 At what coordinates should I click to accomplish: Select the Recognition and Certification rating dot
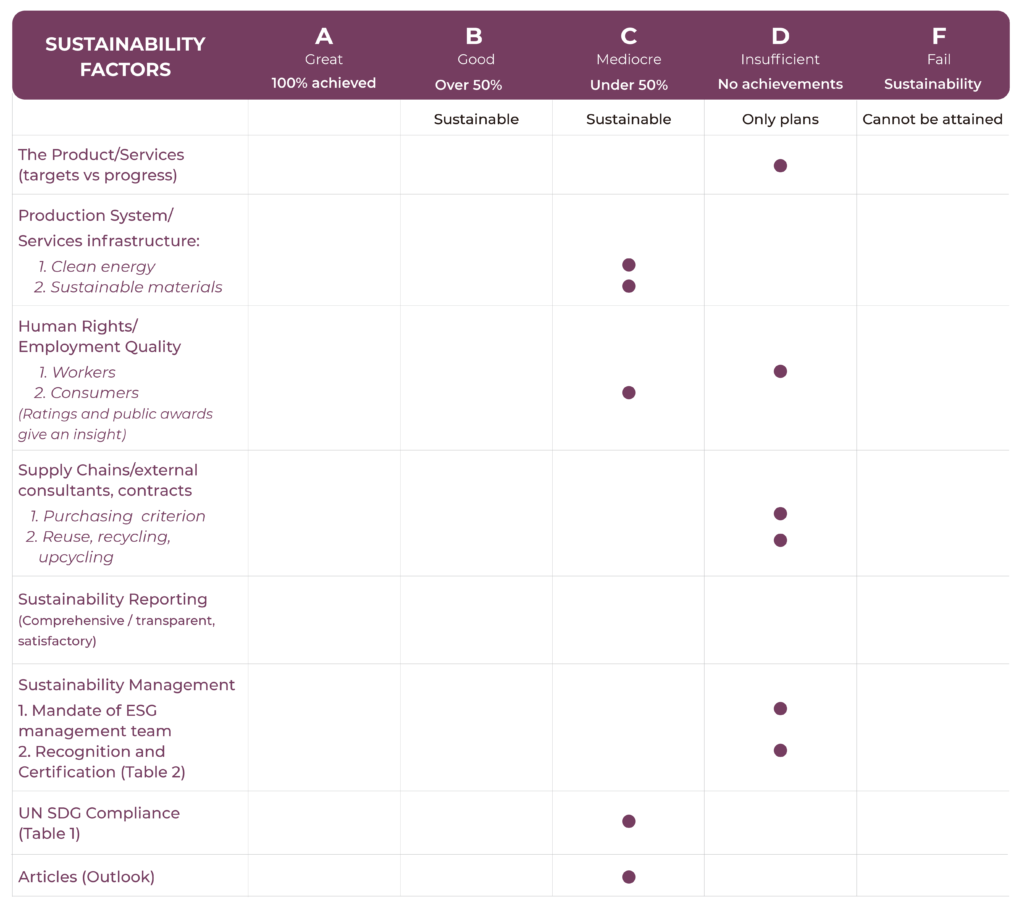[x=780, y=750]
